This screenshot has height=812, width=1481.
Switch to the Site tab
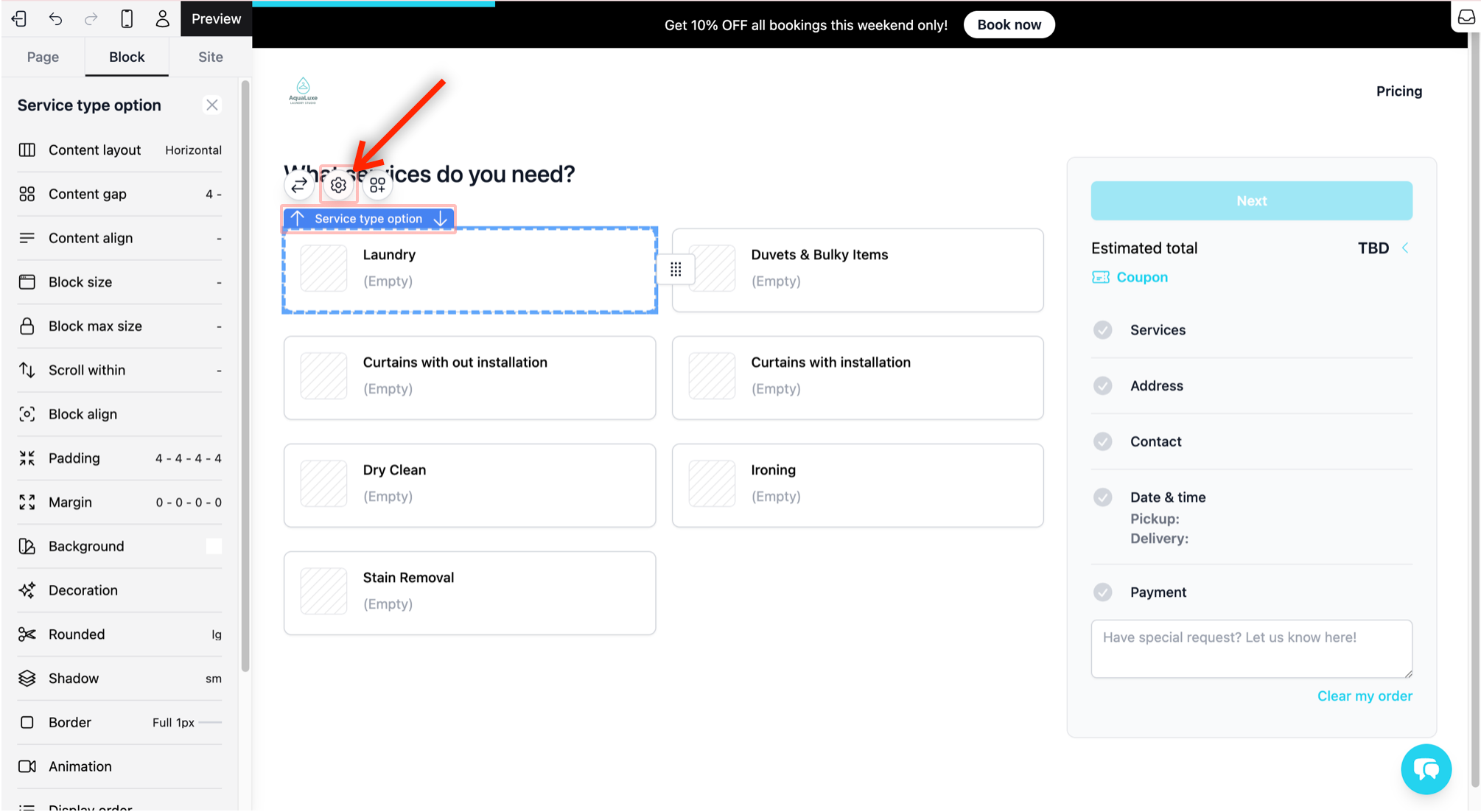click(x=210, y=57)
